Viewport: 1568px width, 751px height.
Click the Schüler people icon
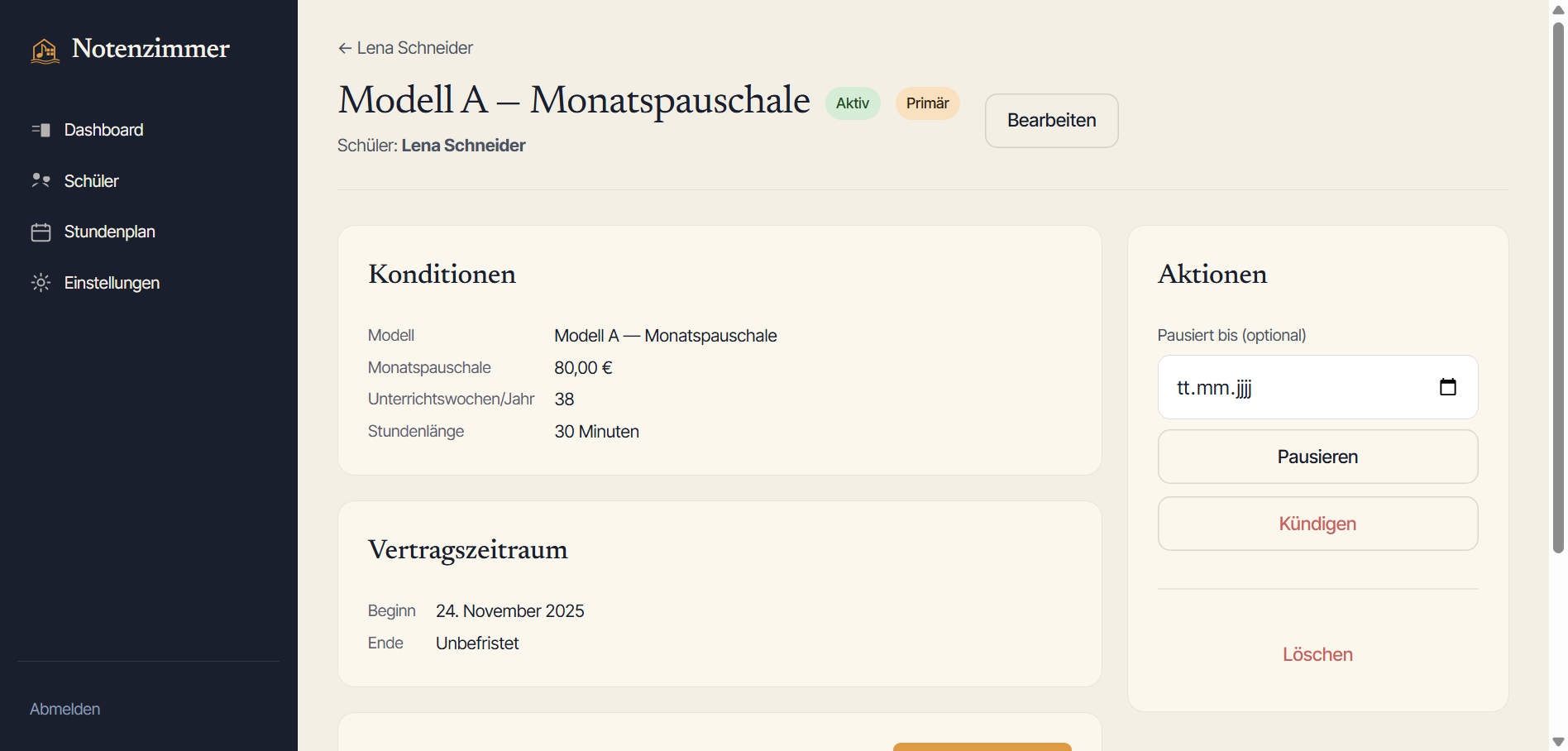tap(41, 180)
